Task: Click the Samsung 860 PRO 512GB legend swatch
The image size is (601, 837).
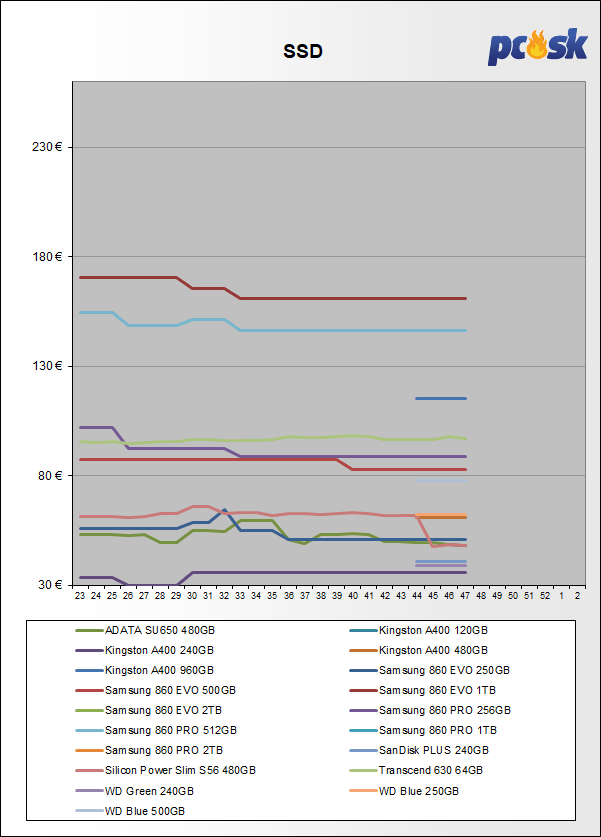Action: (88, 730)
